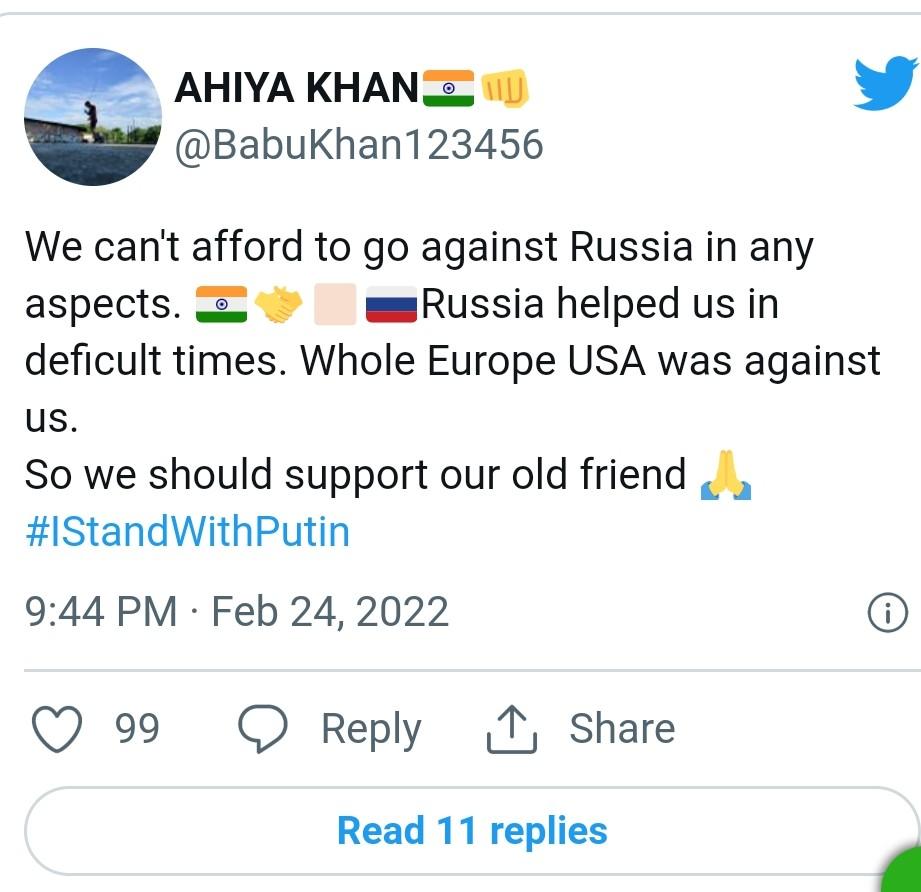
Task: Click the handshake emoji in the tweet
Action: point(280,305)
